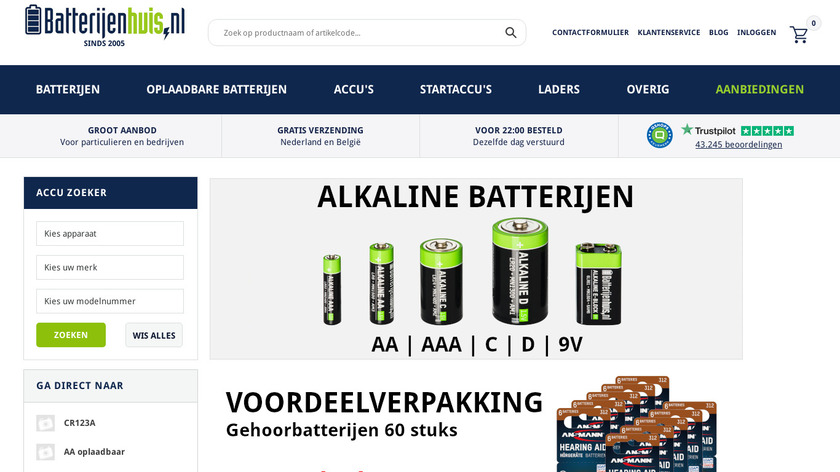Open the Startaccu's menu item
Viewport: 840px width, 472px height.
(456, 89)
